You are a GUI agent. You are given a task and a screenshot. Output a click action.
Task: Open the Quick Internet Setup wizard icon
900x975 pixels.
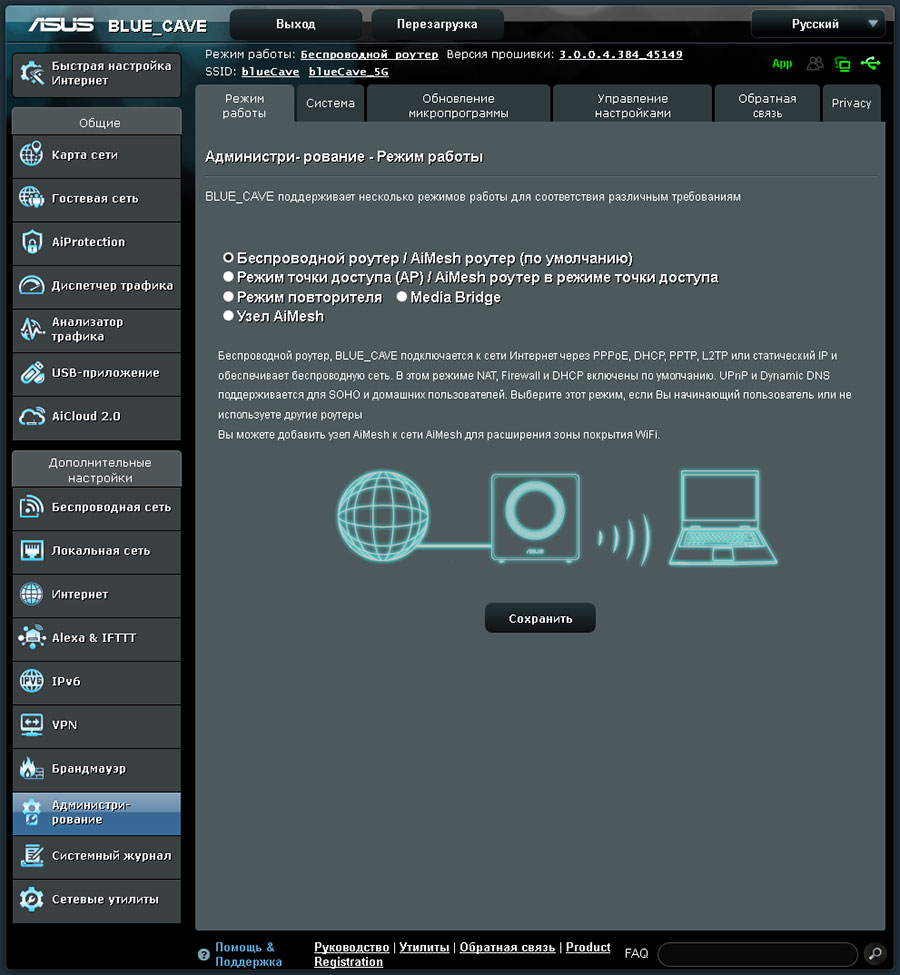[x=31, y=73]
